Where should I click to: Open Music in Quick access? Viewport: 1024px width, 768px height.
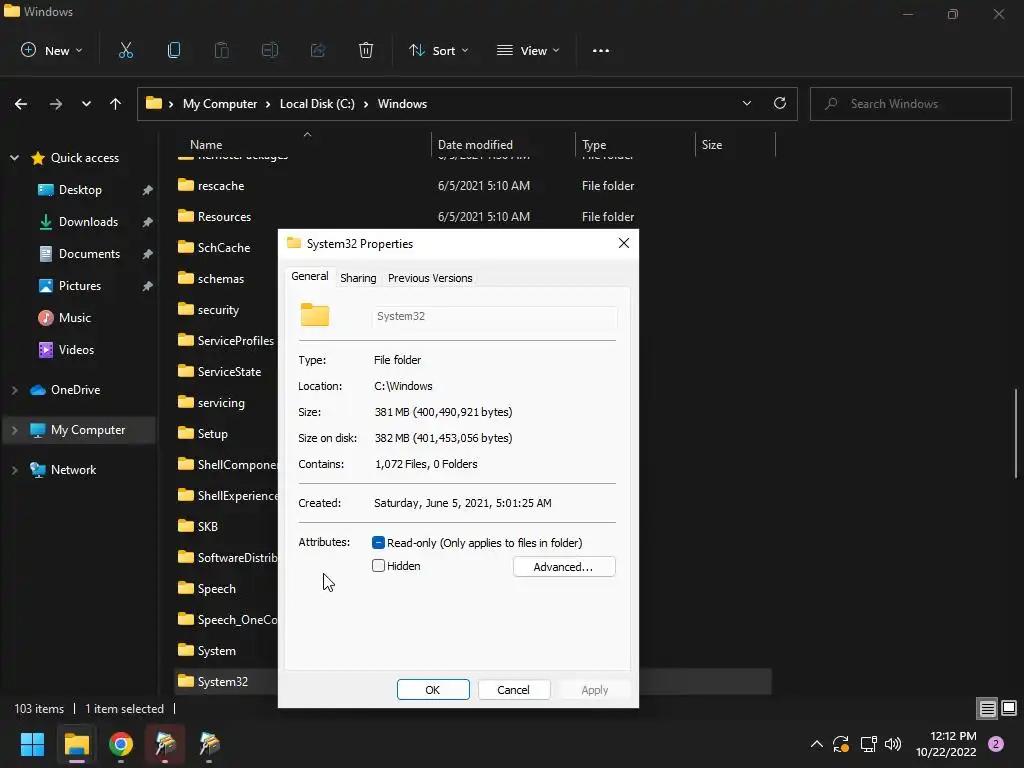tap(74, 318)
